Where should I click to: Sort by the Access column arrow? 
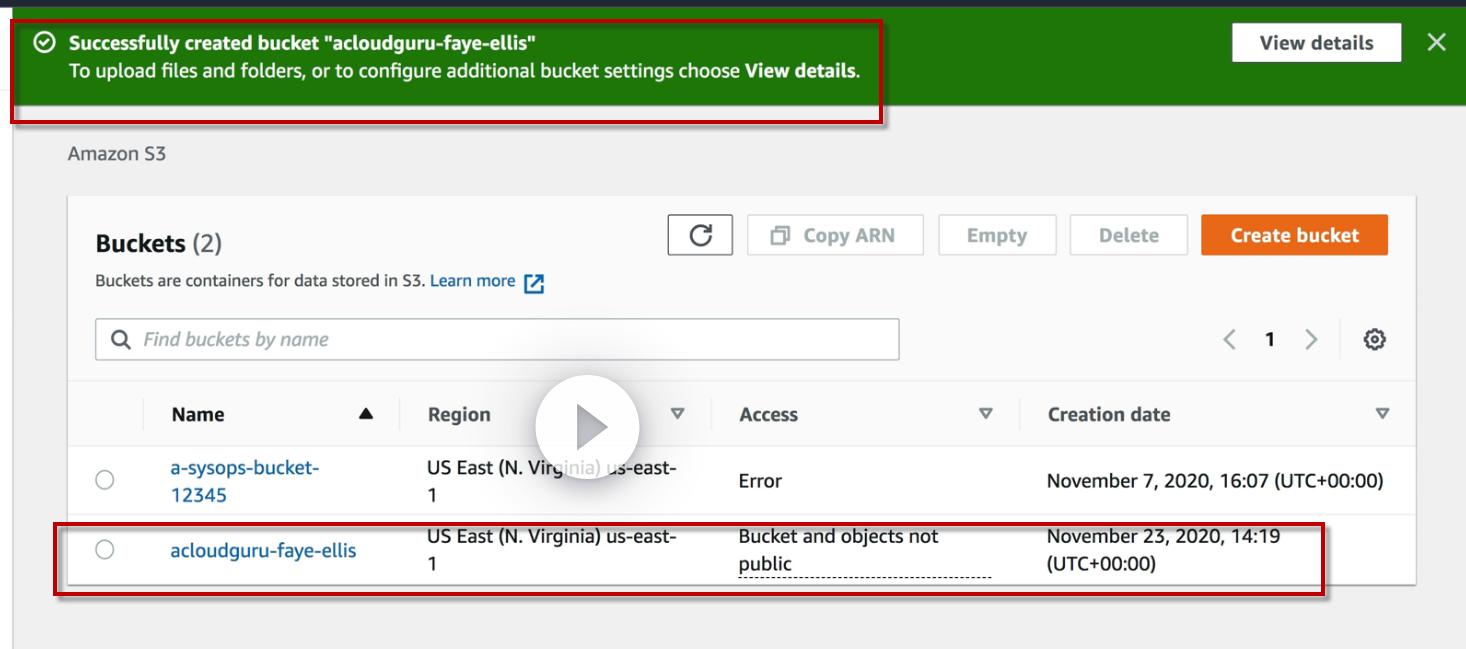click(986, 413)
